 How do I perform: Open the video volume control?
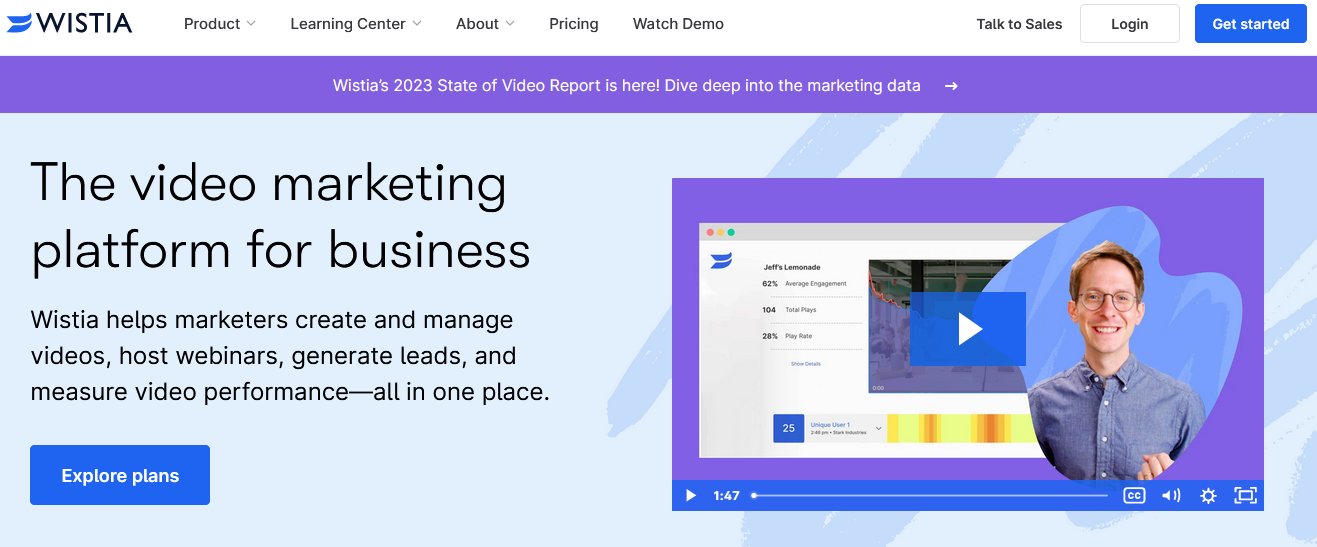click(1171, 495)
